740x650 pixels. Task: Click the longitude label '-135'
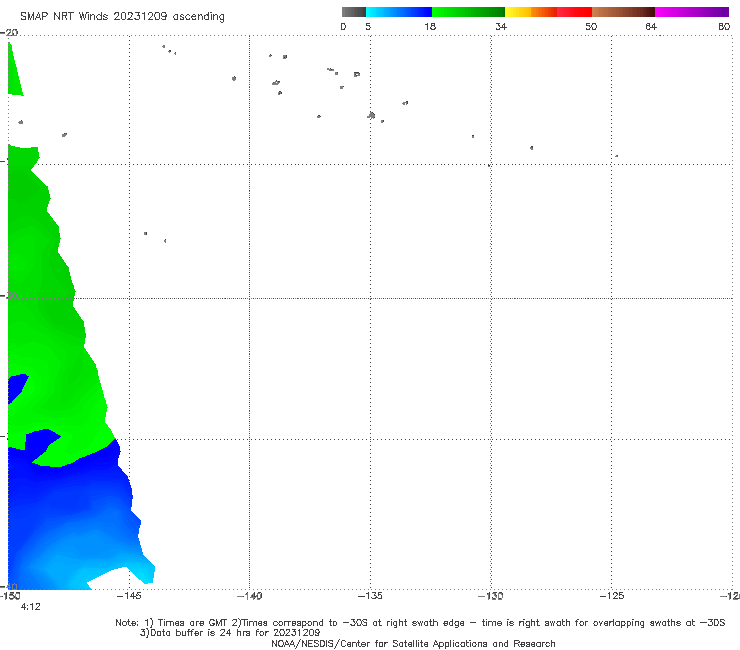(x=370, y=596)
